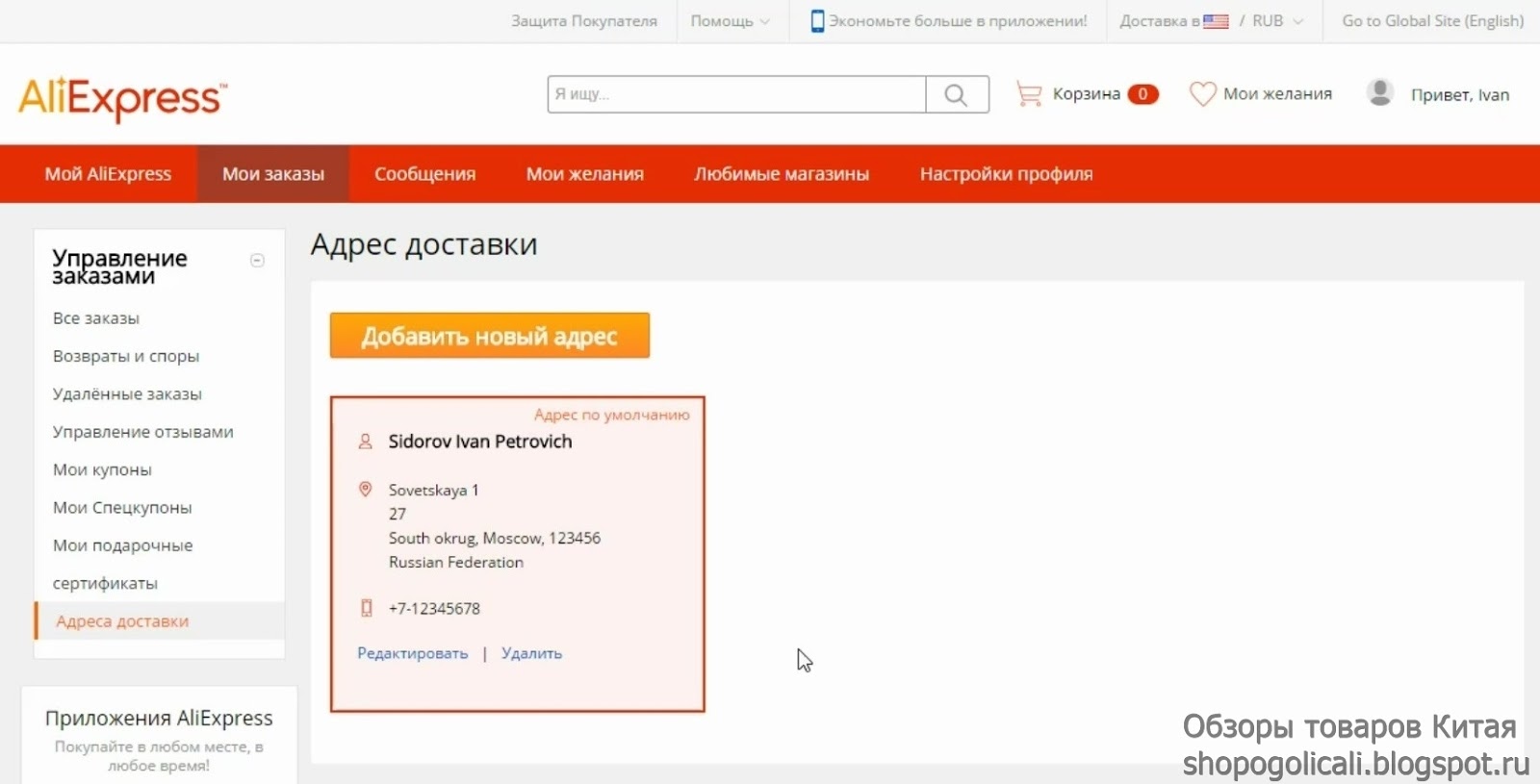1540x784 pixels.
Task: Open the Корзина cart link
Action: pos(1086,94)
